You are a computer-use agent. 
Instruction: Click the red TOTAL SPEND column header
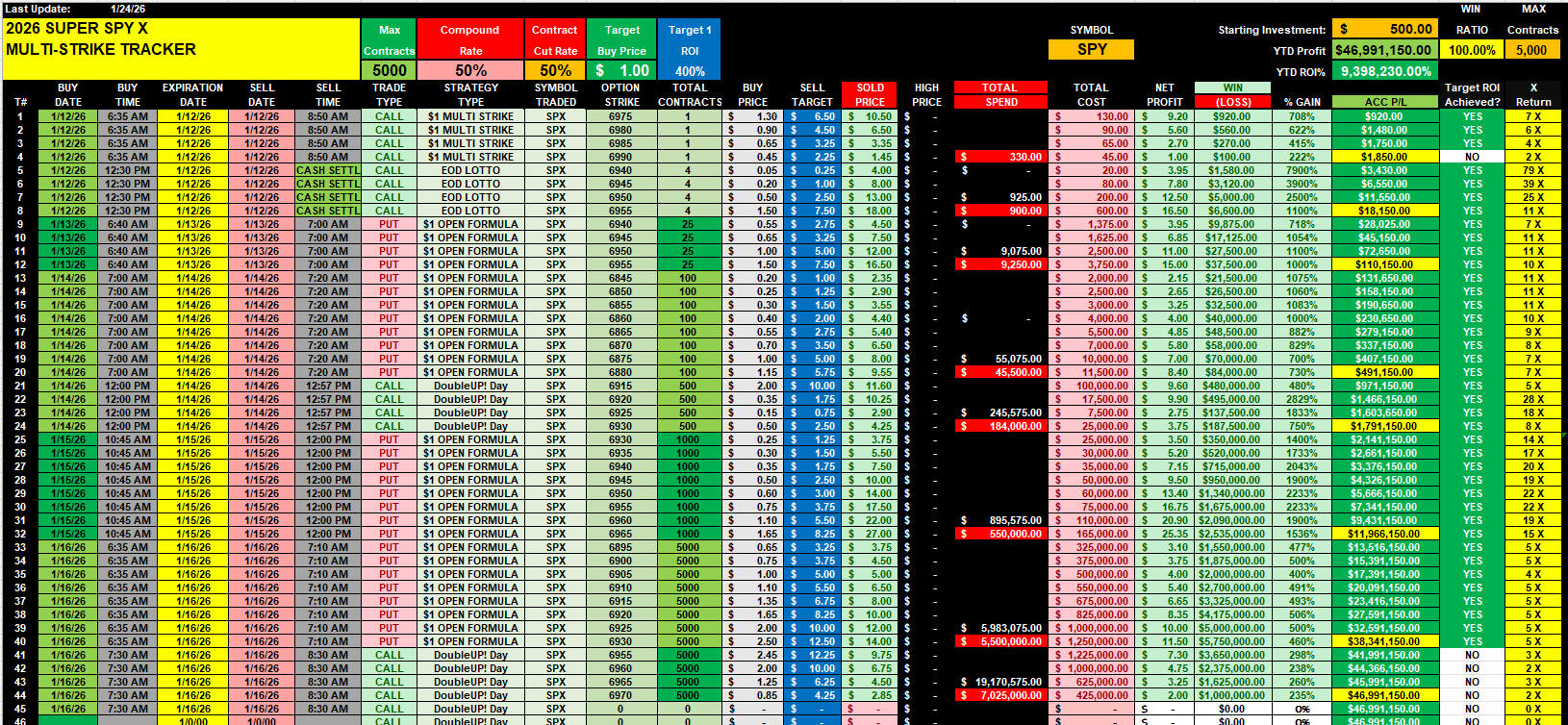coord(1000,94)
